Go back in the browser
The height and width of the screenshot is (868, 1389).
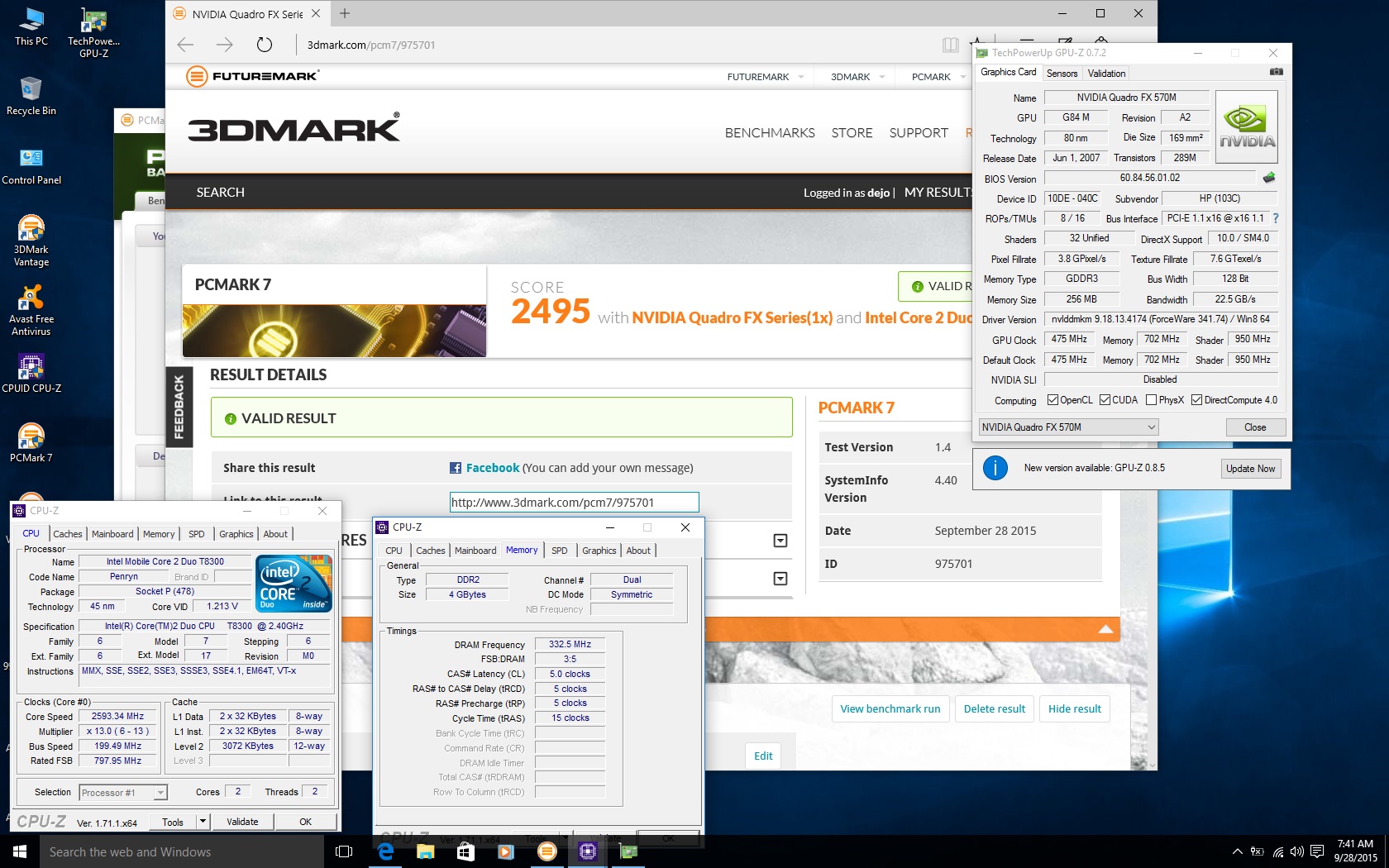[186, 45]
